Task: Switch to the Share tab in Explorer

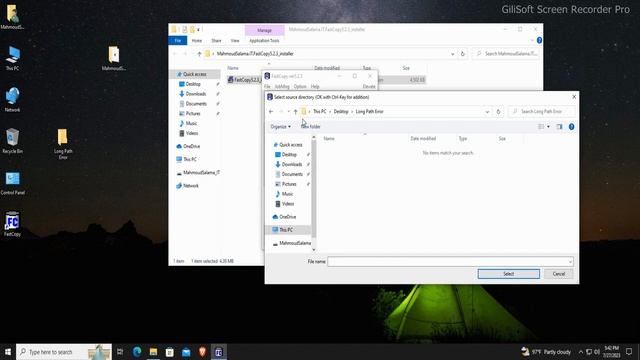Action: (x=216, y=41)
